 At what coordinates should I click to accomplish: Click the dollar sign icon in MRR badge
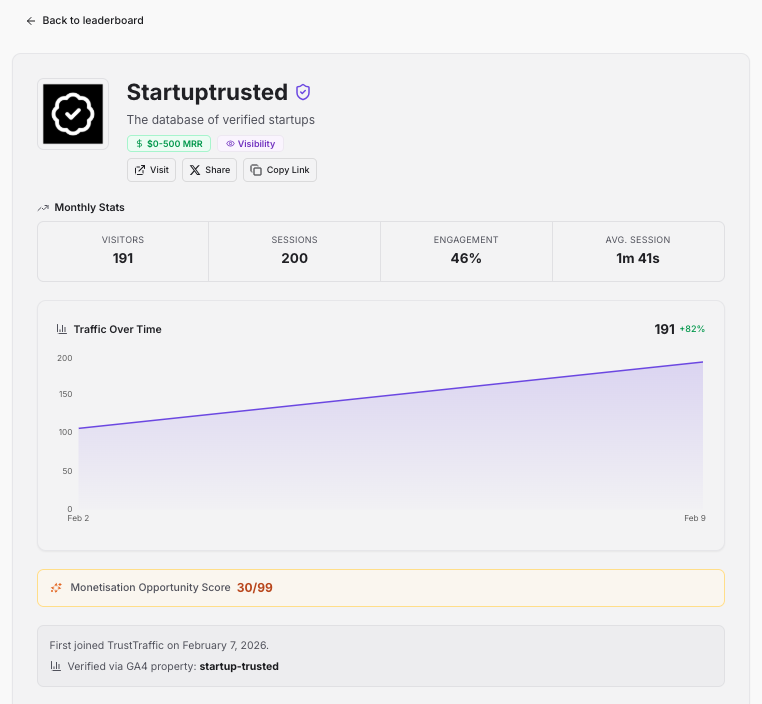(x=139, y=144)
